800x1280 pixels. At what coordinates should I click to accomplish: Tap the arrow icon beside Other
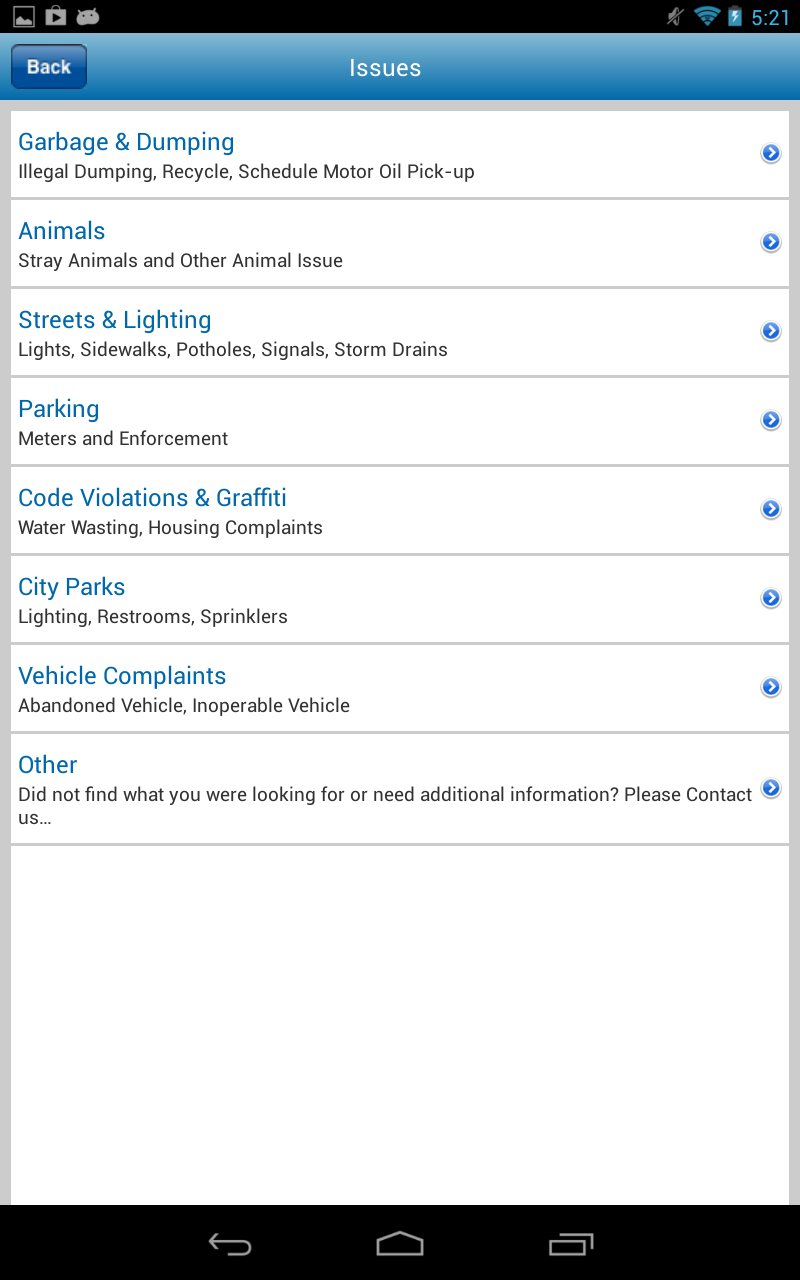point(770,788)
